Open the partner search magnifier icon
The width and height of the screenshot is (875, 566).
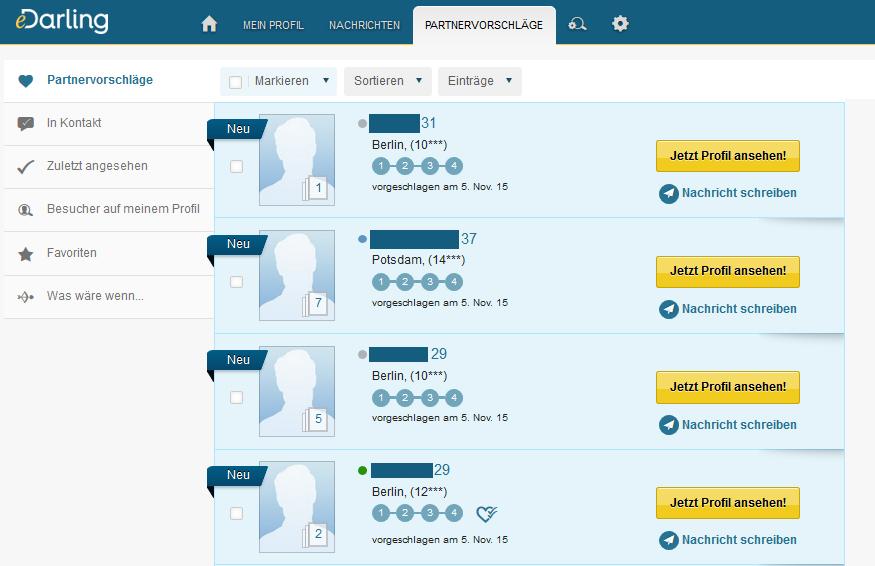(577, 24)
